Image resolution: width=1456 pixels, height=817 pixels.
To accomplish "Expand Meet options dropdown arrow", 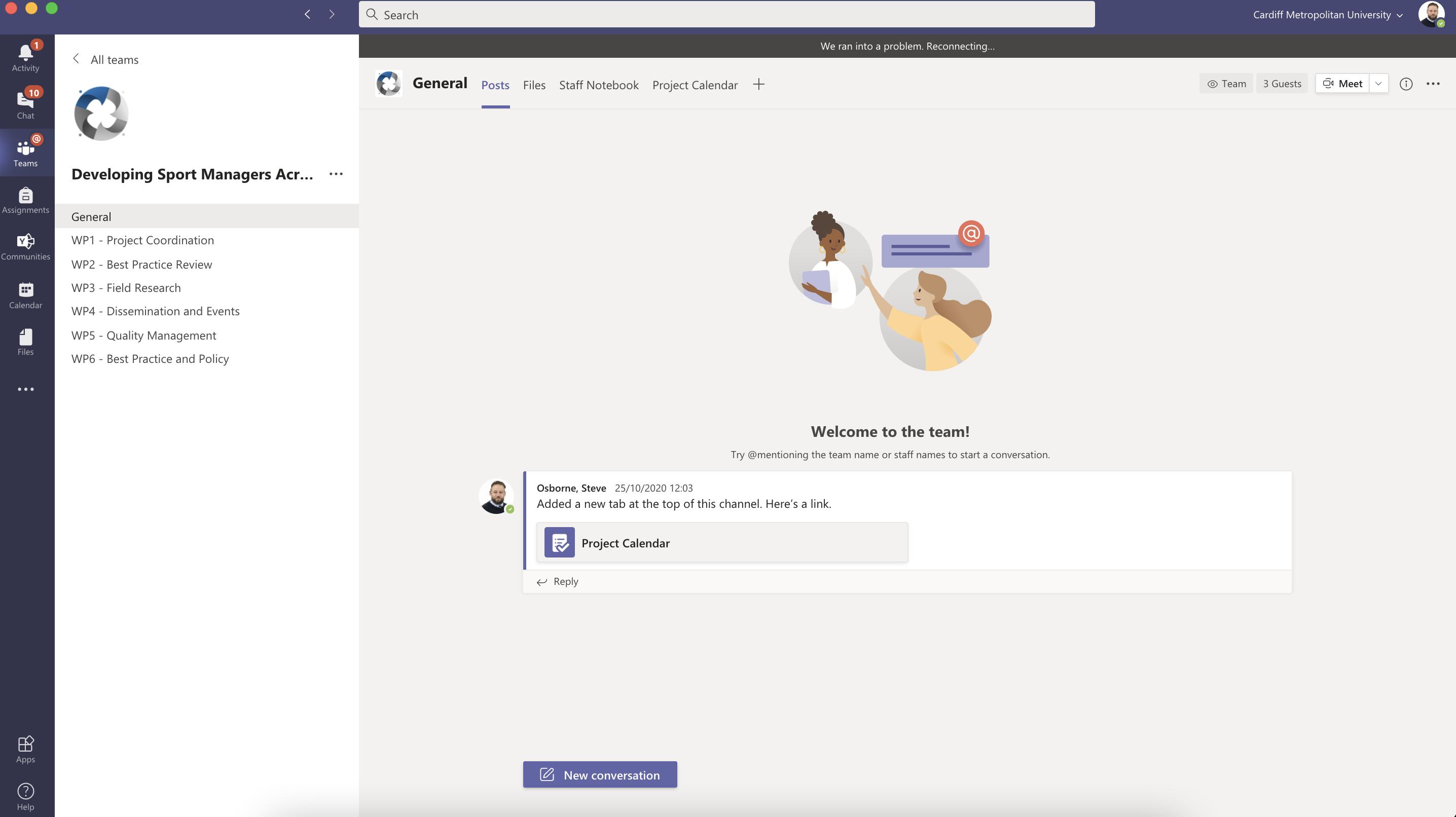I will [1378, 84].
